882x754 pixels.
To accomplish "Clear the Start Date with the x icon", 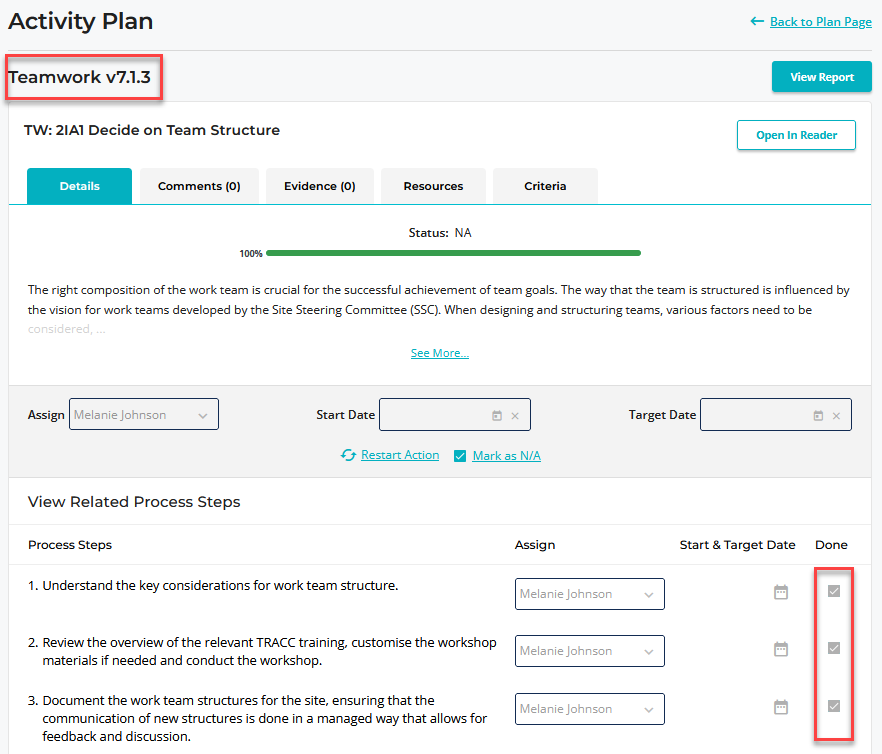I will click(x=515, y=416).
